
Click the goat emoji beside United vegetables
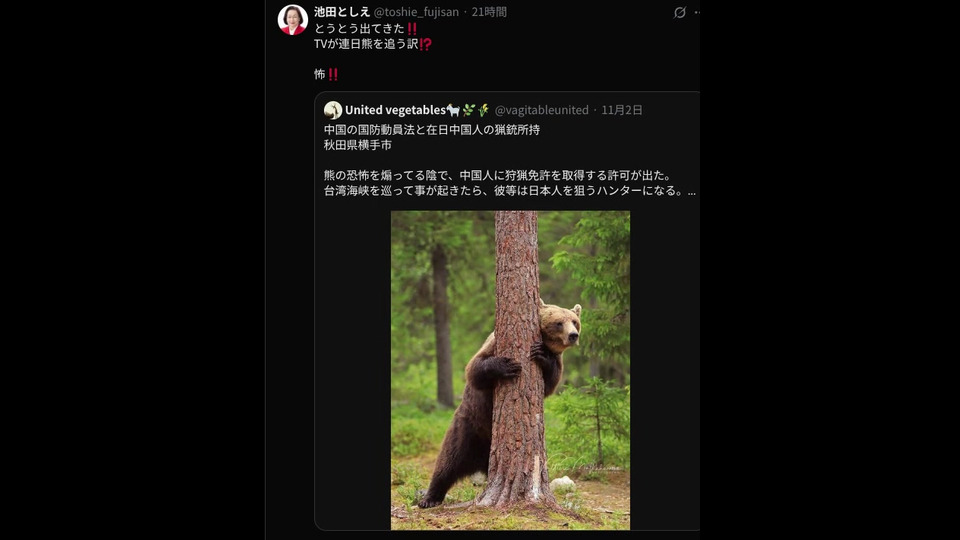453,110
